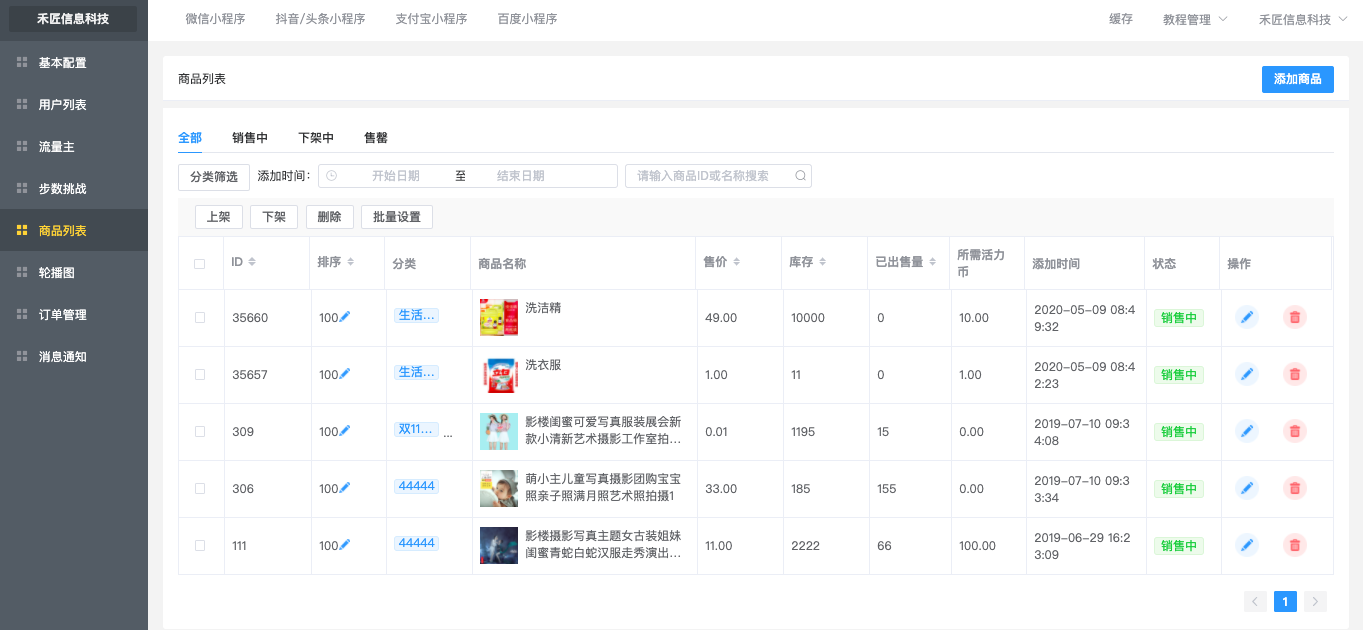Sort the table by the ID column arrows
Viewport: 1363px width, 630px height.
(252, 262)
